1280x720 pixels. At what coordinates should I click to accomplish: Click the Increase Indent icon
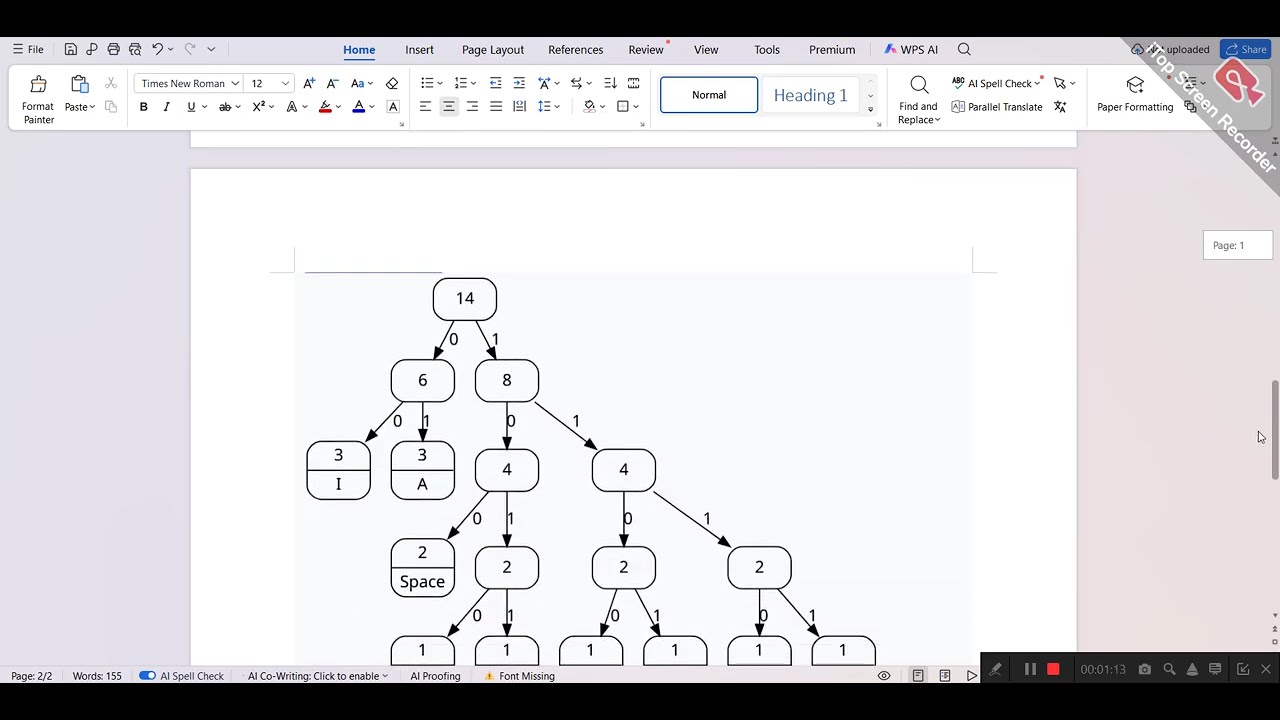point(519,83)
